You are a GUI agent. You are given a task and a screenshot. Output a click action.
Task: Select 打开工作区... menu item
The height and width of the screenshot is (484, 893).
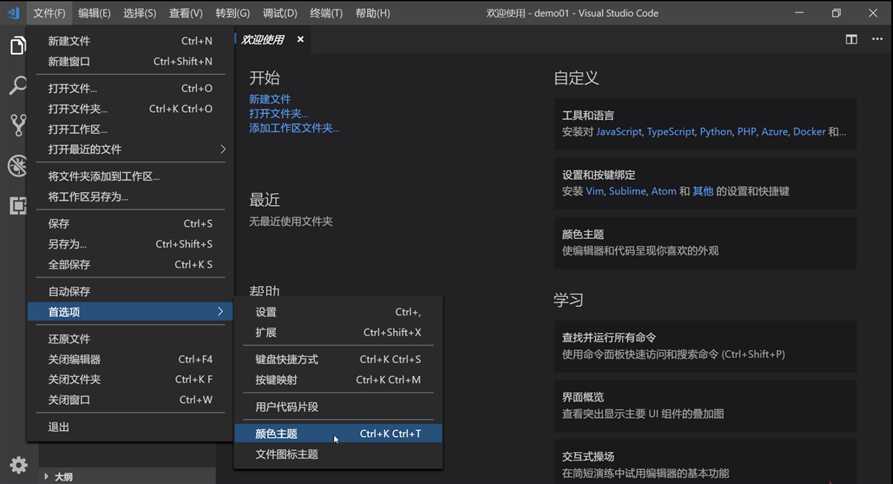click(x=130, y=129)
